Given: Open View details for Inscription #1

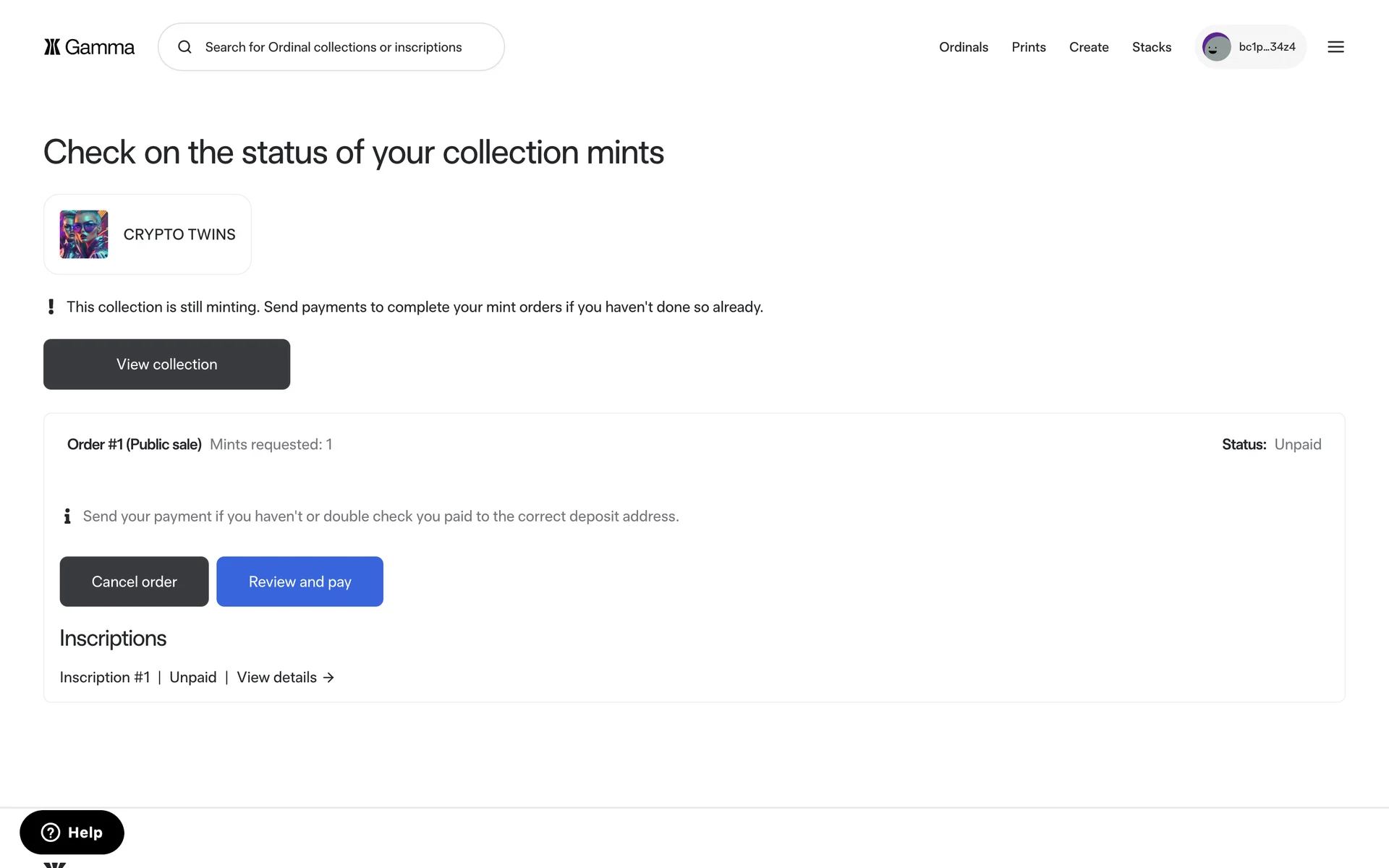Looking at the screenshot, I should pyautogui.click(x=277, y=678).
